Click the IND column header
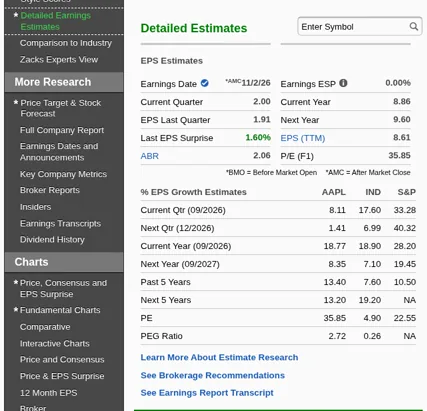The height and width of the screenshot is (411, 427). 373,192
